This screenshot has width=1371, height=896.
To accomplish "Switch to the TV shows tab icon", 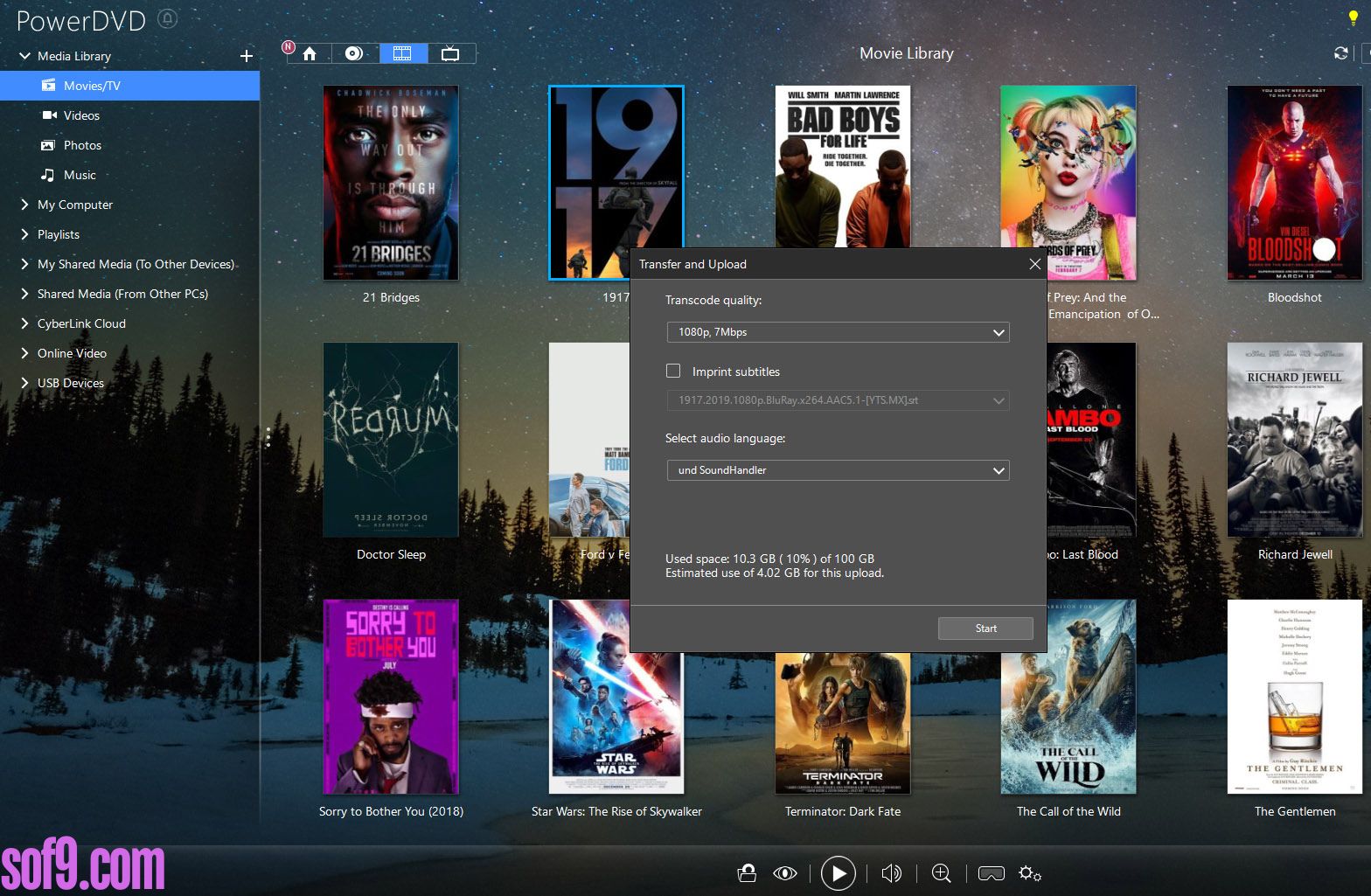I will (x=450, y=54).
